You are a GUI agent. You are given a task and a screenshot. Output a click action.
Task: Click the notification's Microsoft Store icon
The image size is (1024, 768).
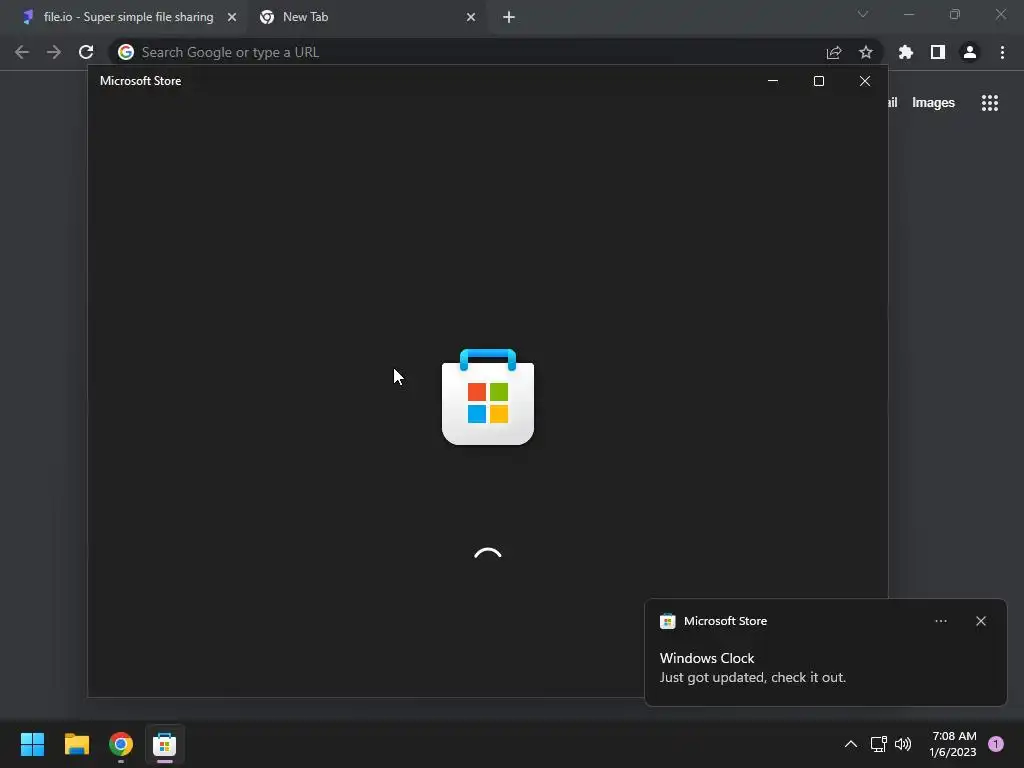[x=667, y=621]
